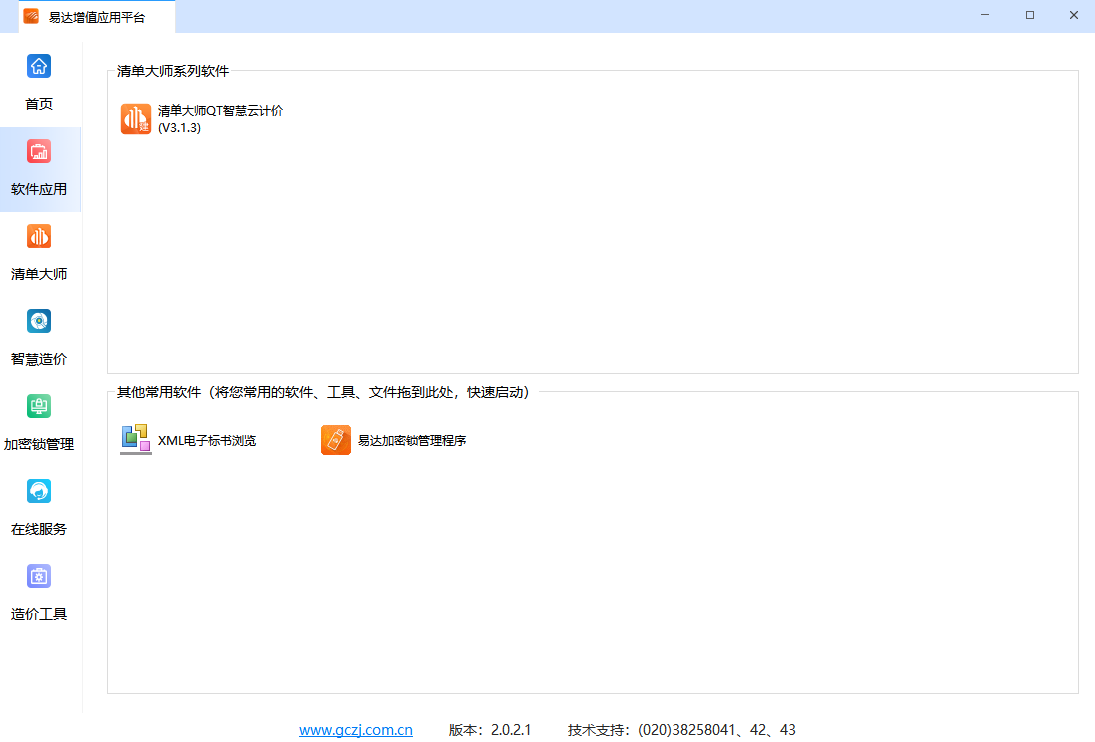
Task: Click the 技术支持 phone number text
Action: 682,730
